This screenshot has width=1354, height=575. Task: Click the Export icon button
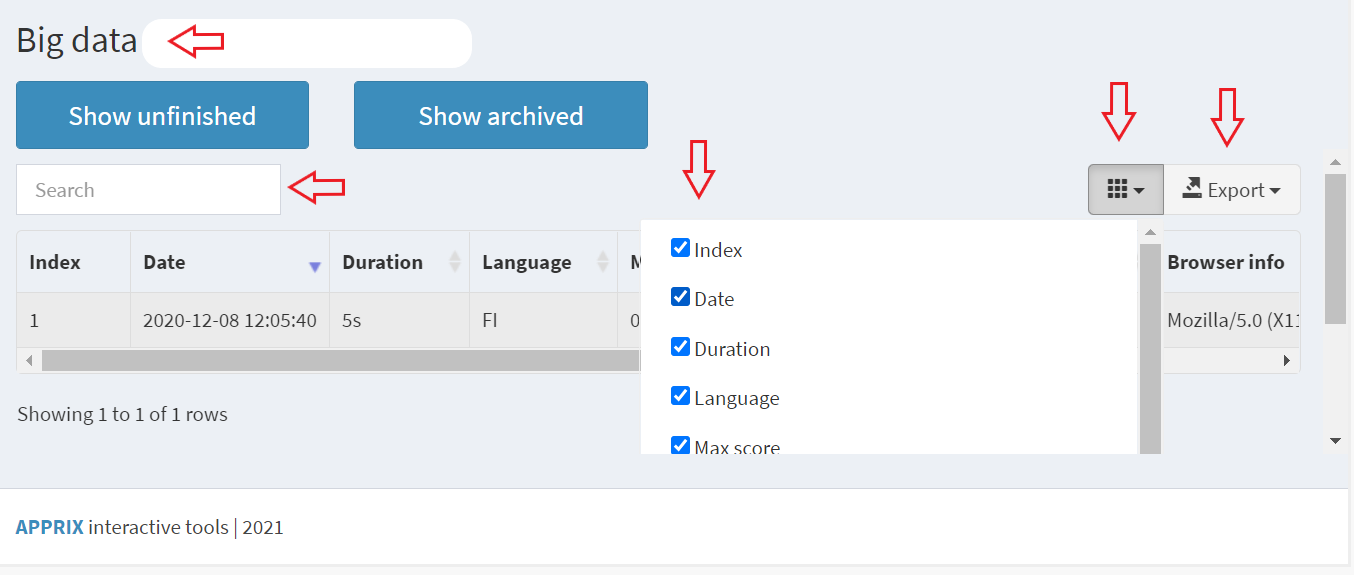(1232, 190)
